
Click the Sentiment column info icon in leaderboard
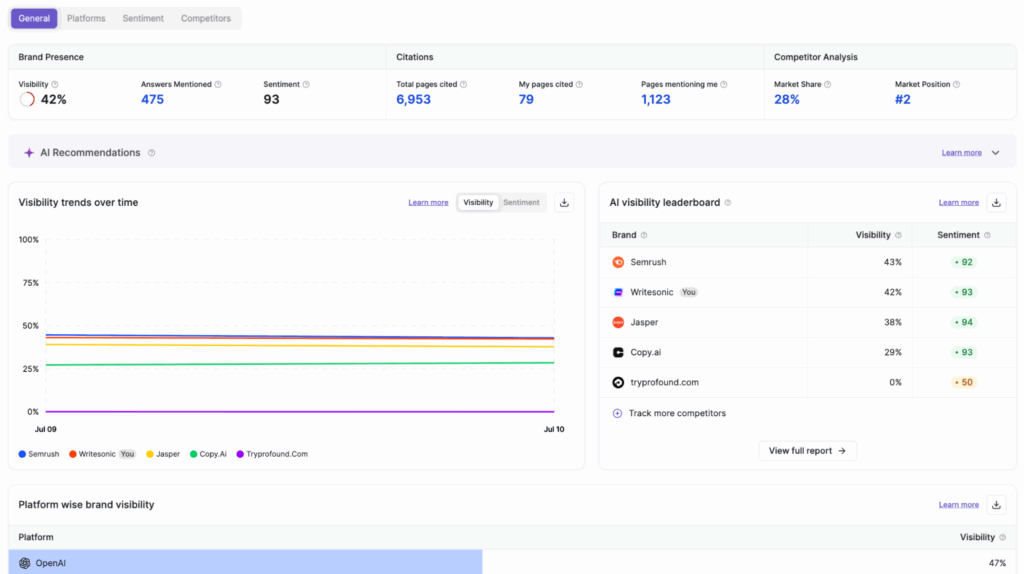pos(987,235)
